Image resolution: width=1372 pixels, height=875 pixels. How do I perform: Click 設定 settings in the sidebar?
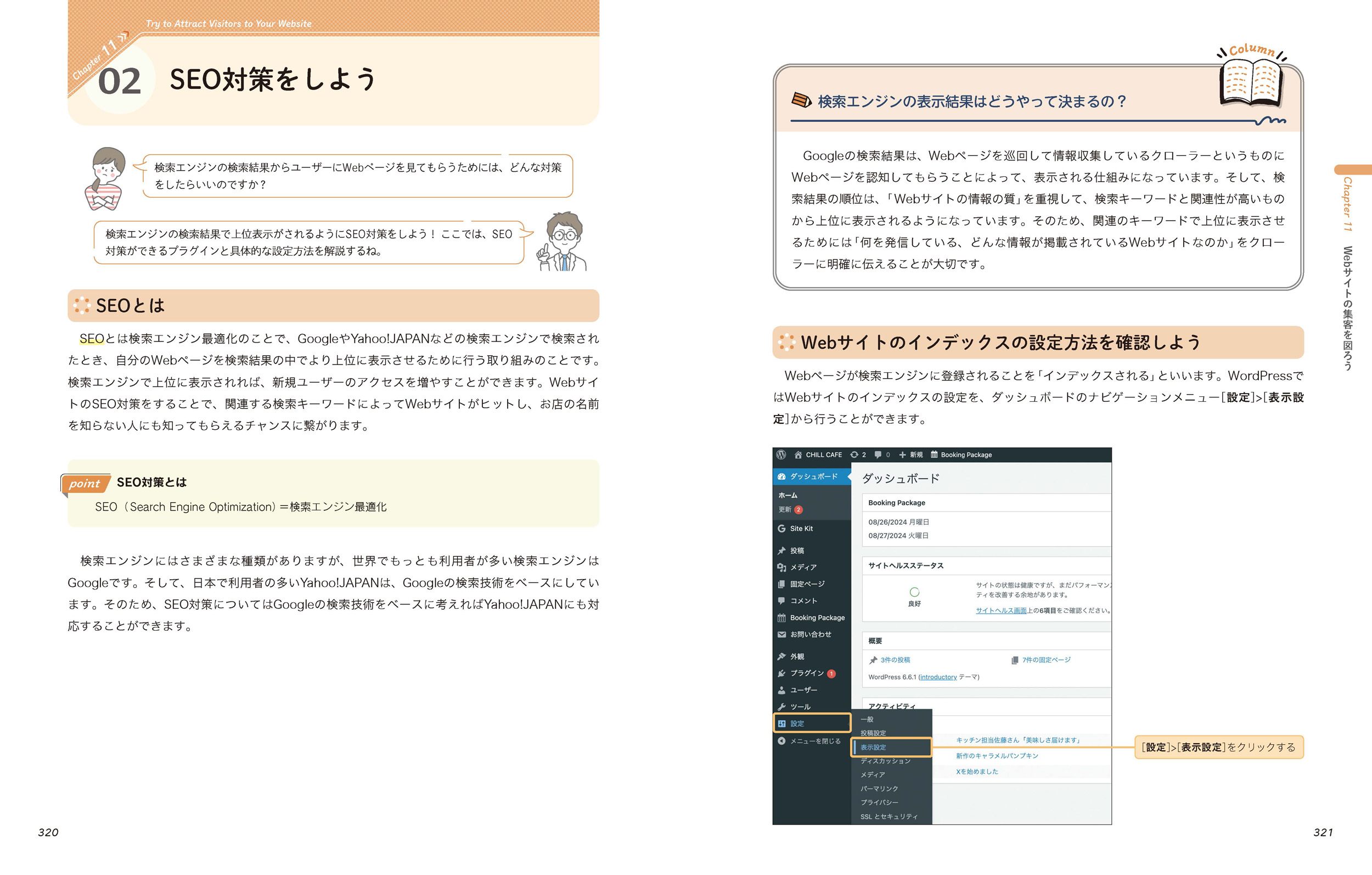[811, 723]
